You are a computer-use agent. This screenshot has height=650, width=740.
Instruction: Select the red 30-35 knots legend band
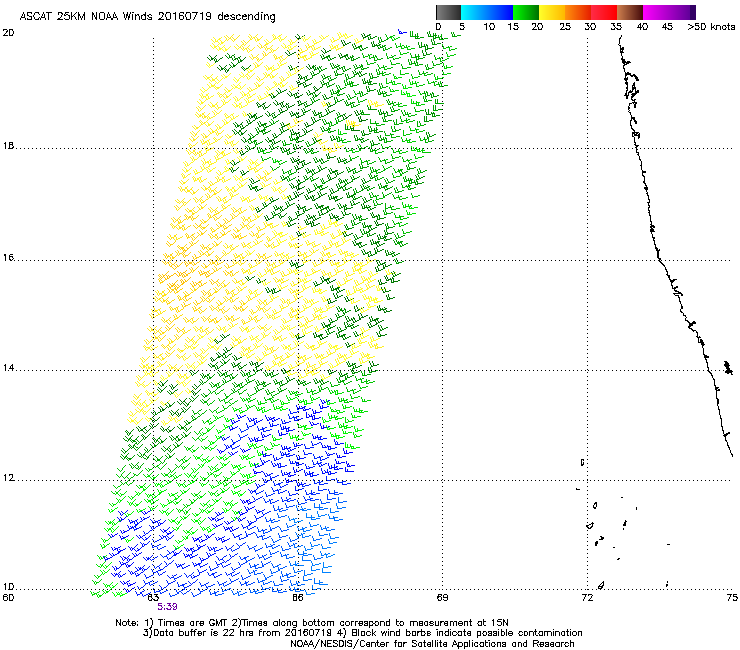pyautogui.click(x=604, y=12)
